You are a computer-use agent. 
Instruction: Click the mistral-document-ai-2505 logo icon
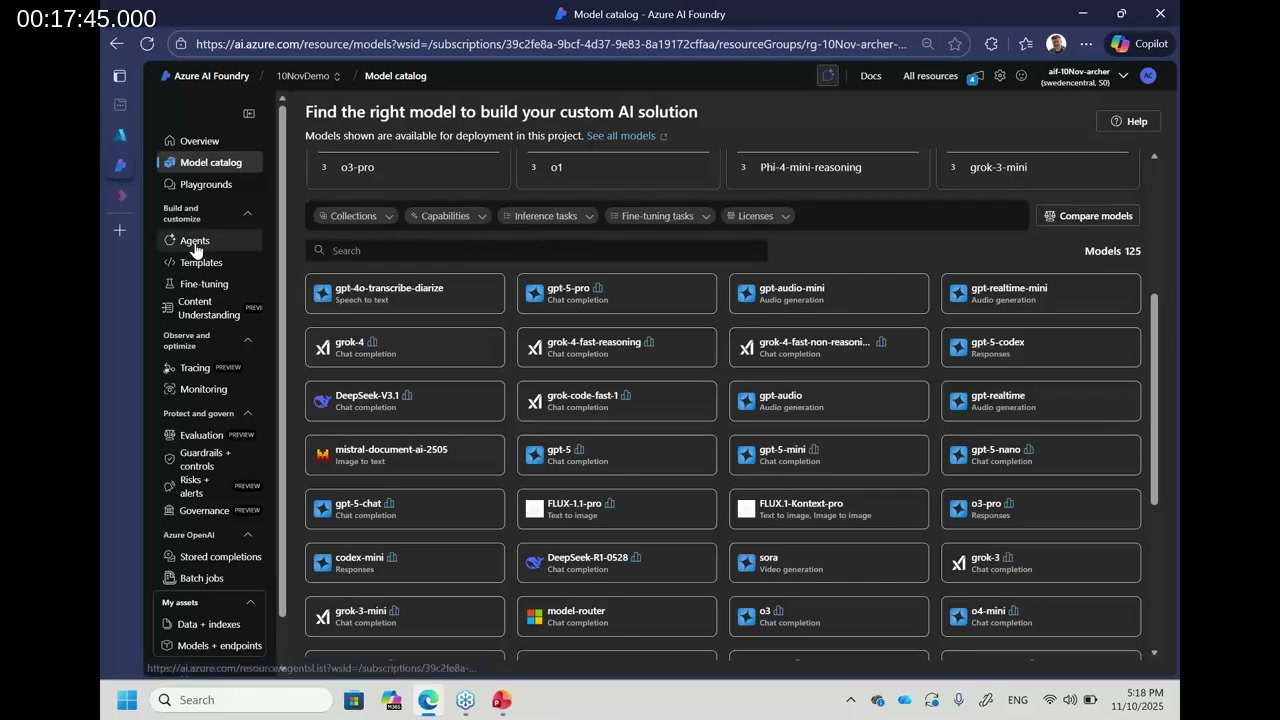click(x=322, y=455)
